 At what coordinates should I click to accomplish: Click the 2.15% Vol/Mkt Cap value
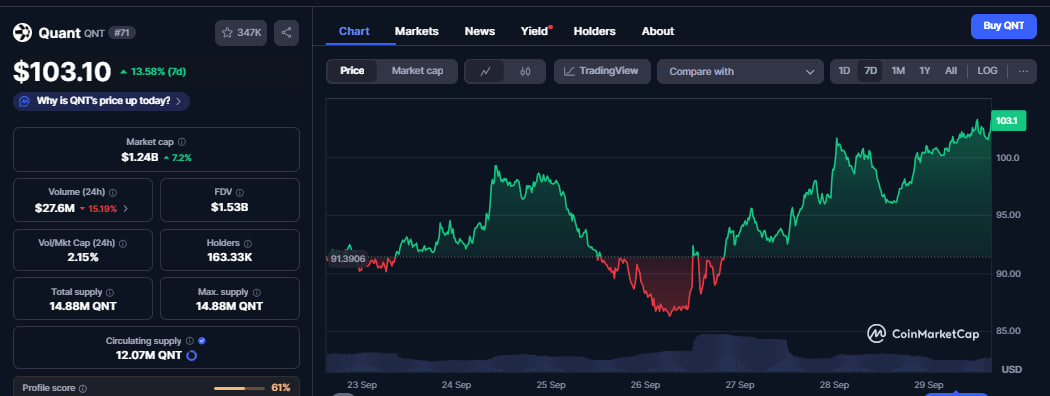(x=83, y=257)
